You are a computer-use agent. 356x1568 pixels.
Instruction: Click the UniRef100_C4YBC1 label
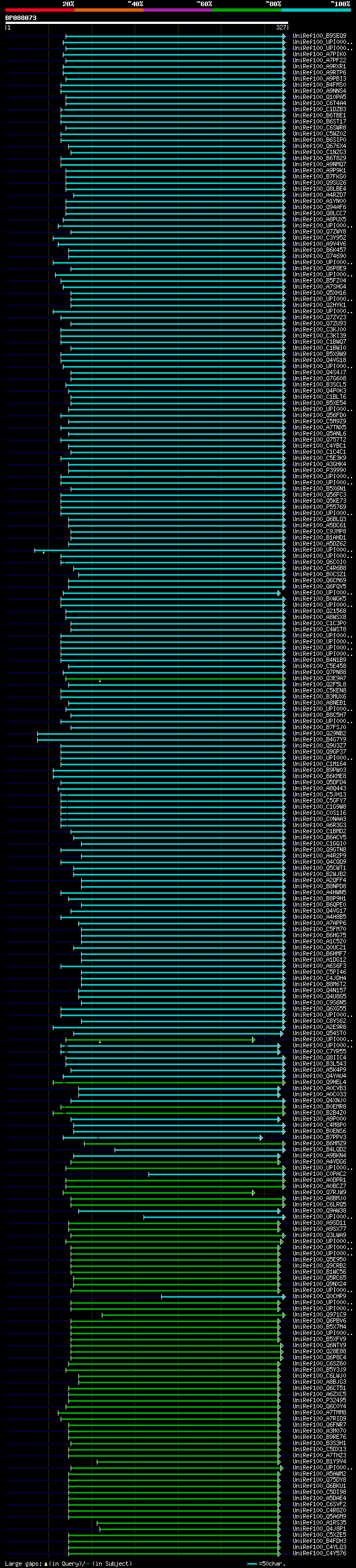pos(319,446)
